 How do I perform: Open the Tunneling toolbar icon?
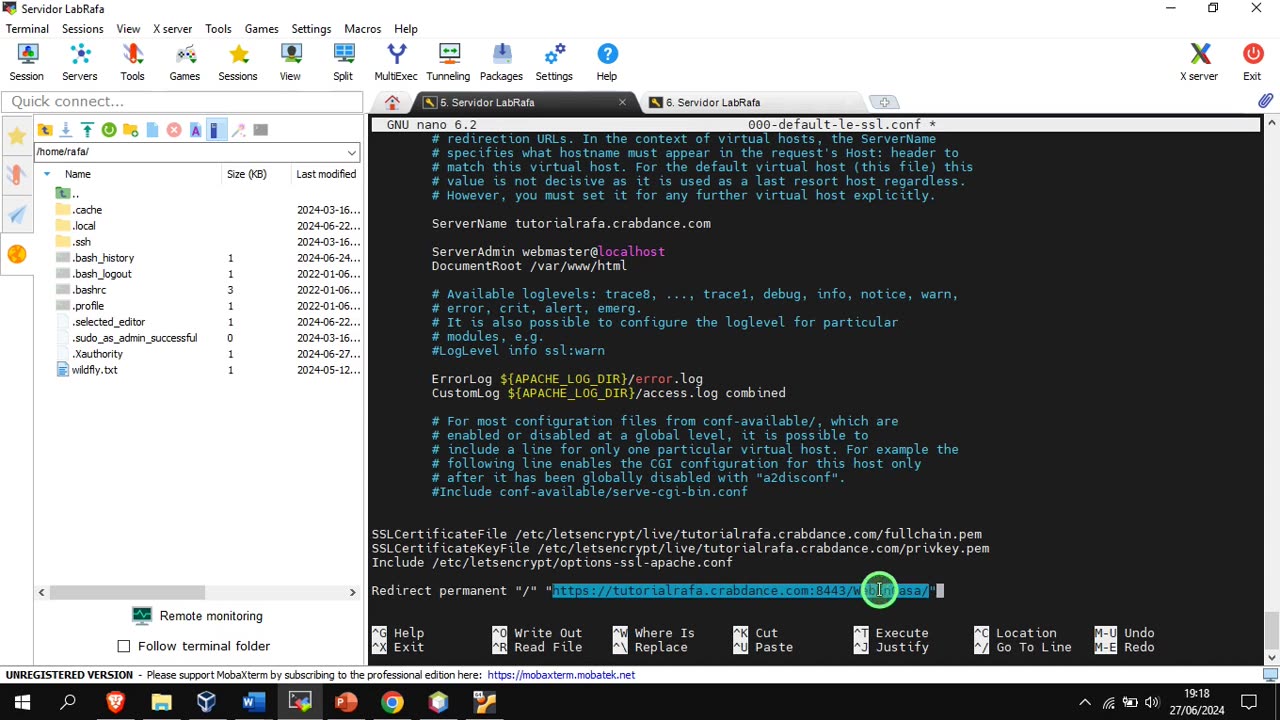(x=448, y=62)
